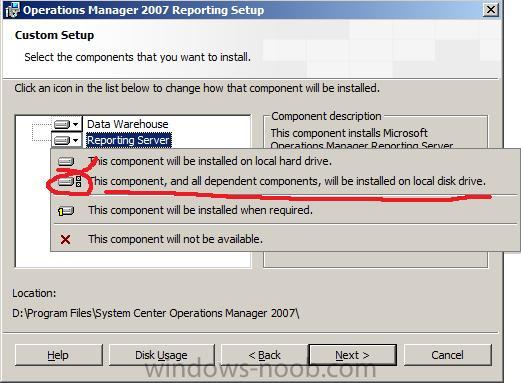Image resolution: width=521 pixels, height=383 pixels.
Task: Click the red X unavailable icon
Action: pos(65,239)
